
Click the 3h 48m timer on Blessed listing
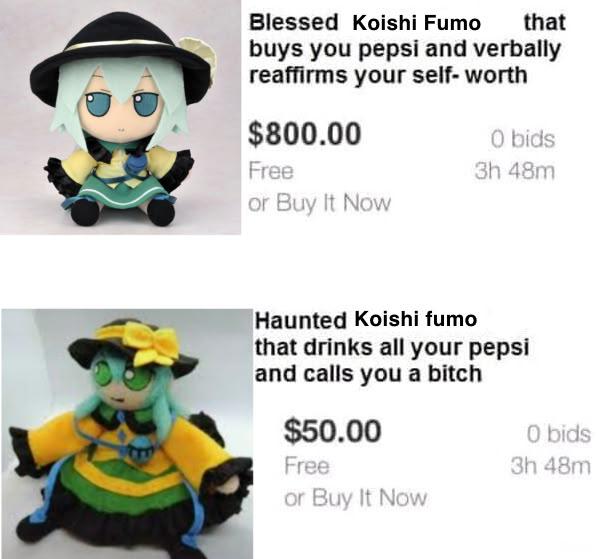click(x=514, y=171)
